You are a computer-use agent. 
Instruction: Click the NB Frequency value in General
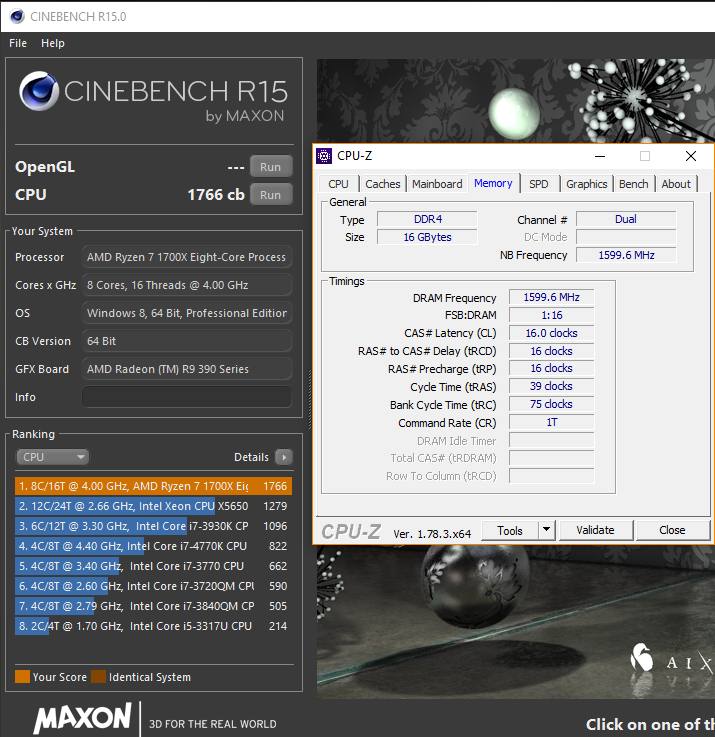[x=626, y=255]
